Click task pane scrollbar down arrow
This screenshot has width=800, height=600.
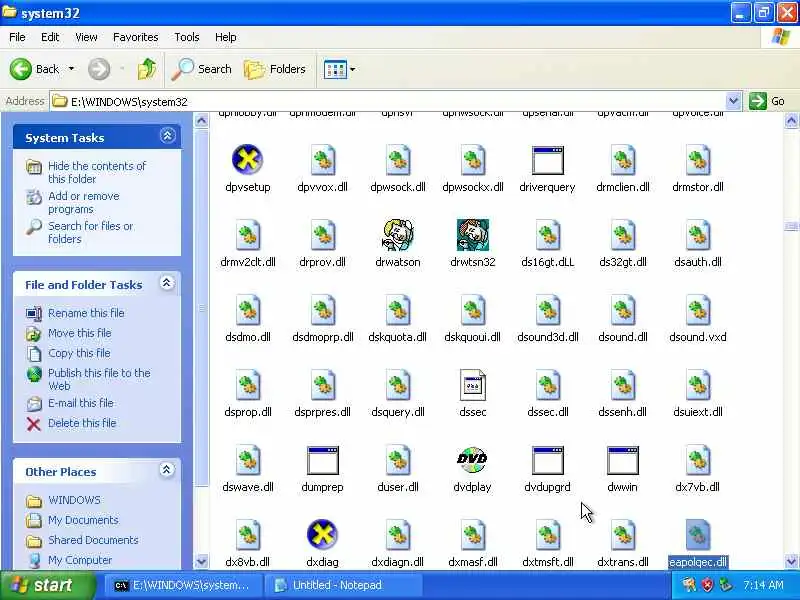click(x=202, y=562)
